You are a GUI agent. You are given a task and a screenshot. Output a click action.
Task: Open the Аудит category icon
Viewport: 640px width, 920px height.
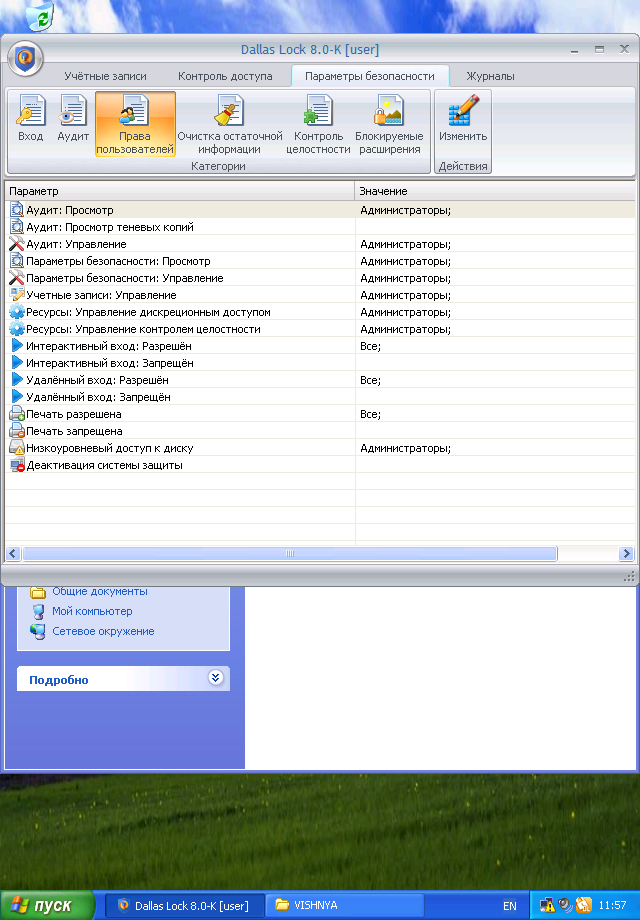73,120
